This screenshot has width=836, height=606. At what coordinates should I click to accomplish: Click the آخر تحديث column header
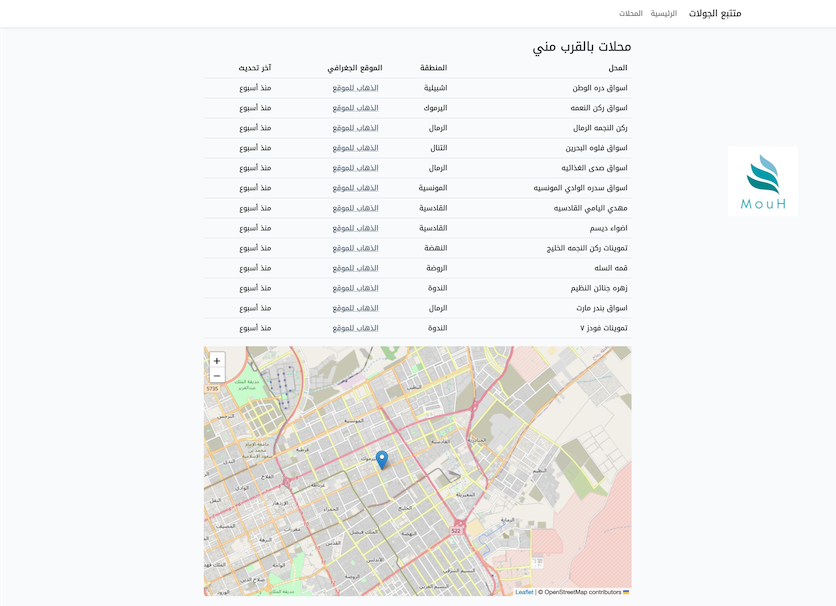pyautogui.click(x=255, y=68)
